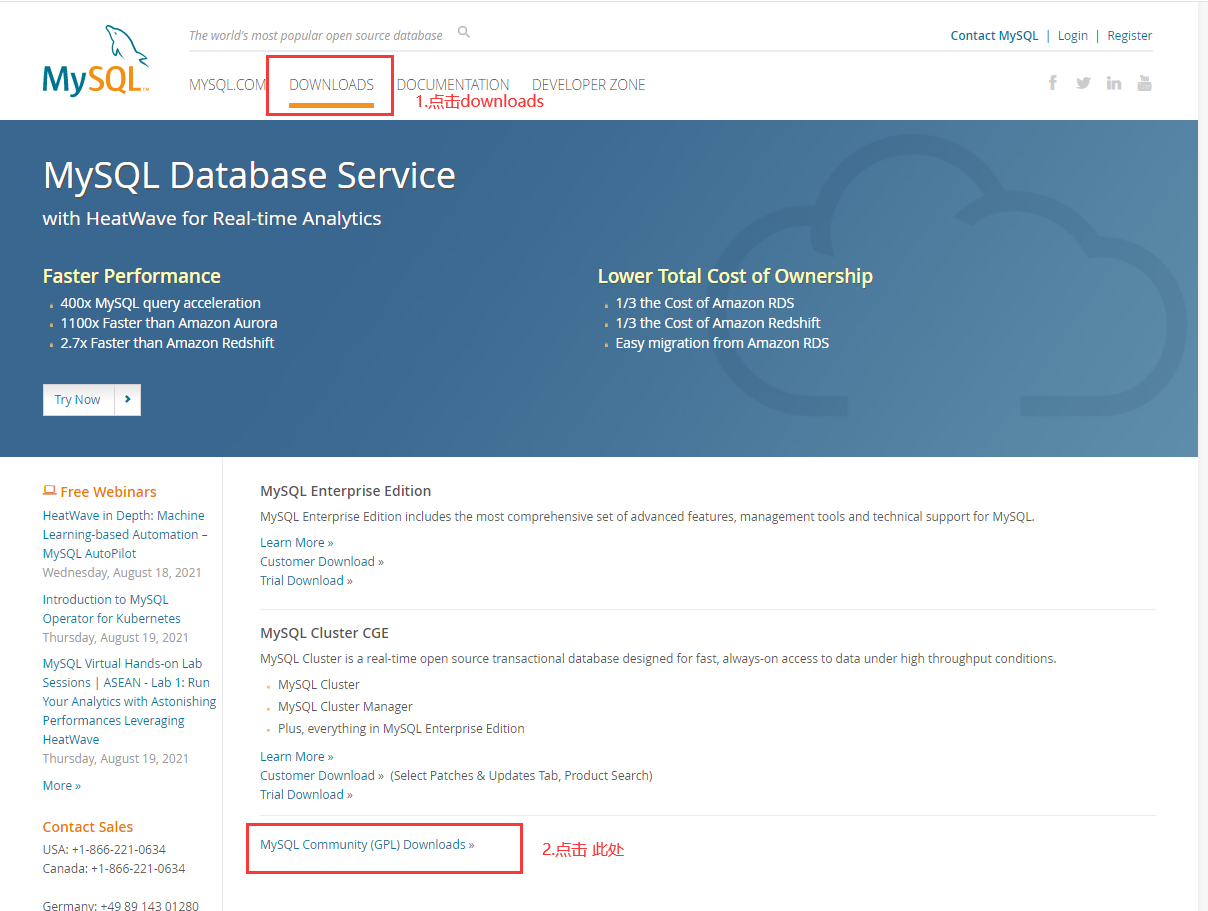This screenshot has width=1208, height=911.
Task: Click the Register link
Action: click(1130, 35)
